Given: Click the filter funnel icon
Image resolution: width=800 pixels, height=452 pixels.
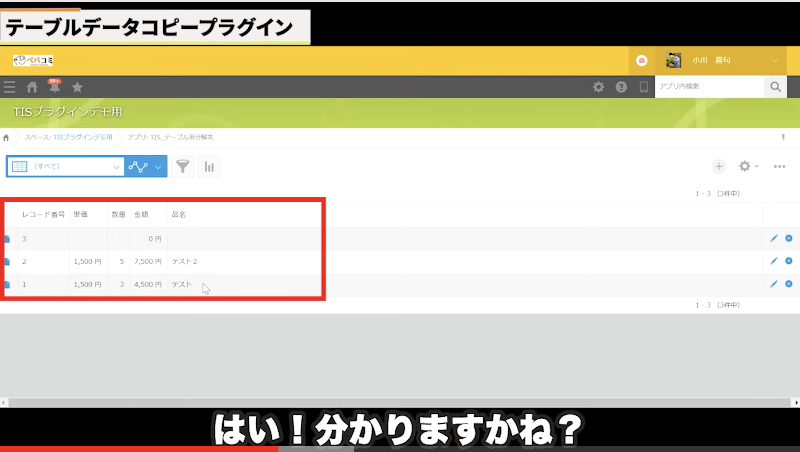Looking at the screenshot, I should pyautogui.click(x=183, y=166).
